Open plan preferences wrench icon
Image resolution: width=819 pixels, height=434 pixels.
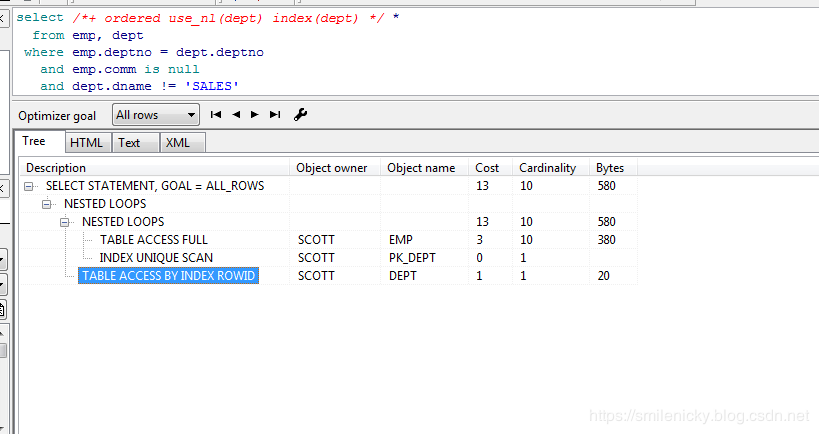click(x=300, y=114)
